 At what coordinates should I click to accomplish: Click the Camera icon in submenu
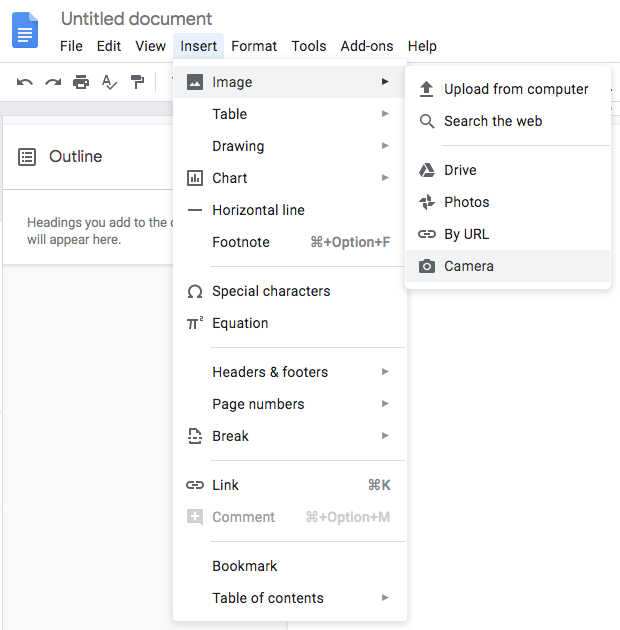[427, 266]
